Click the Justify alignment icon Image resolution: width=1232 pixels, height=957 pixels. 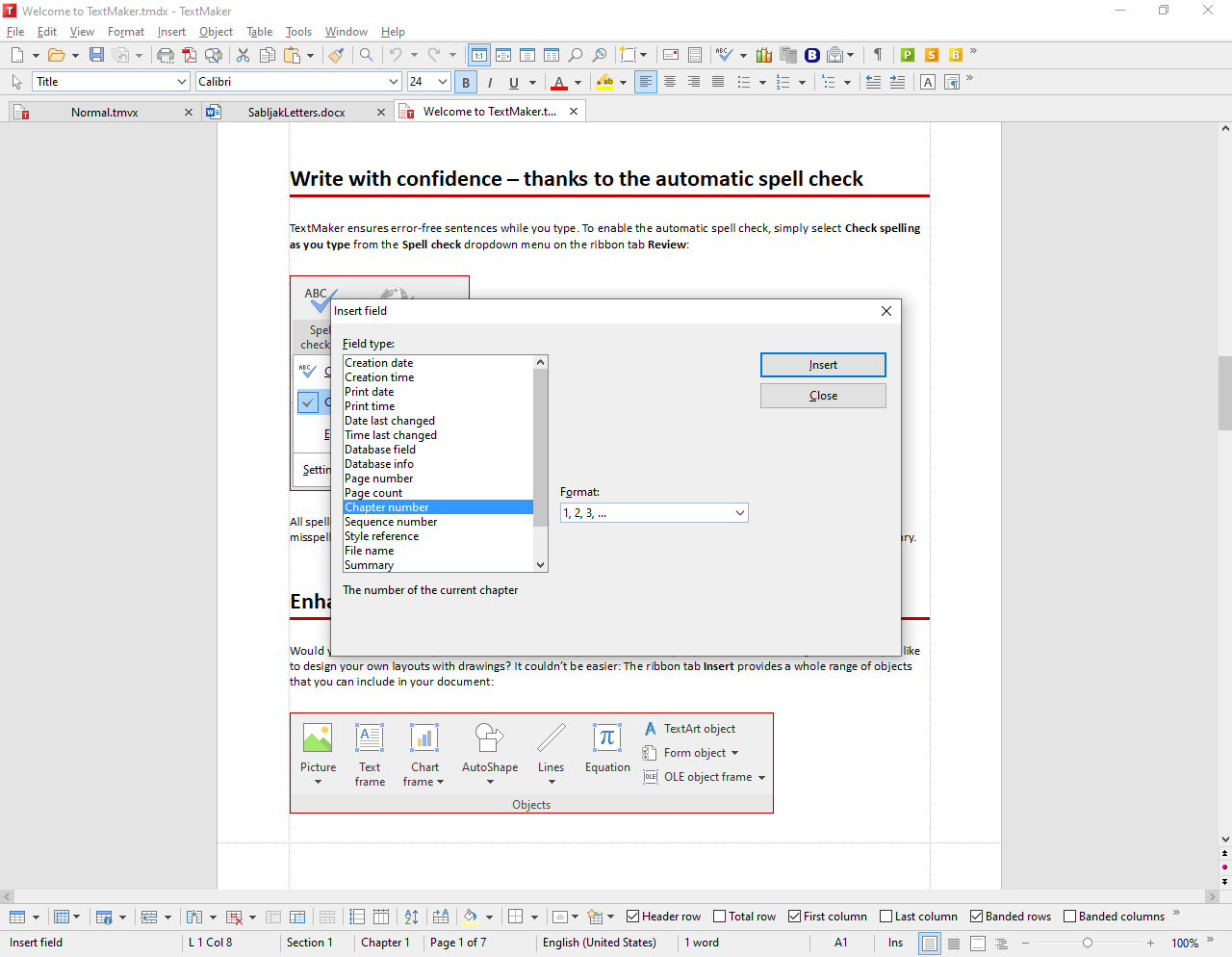pos(718,82)
